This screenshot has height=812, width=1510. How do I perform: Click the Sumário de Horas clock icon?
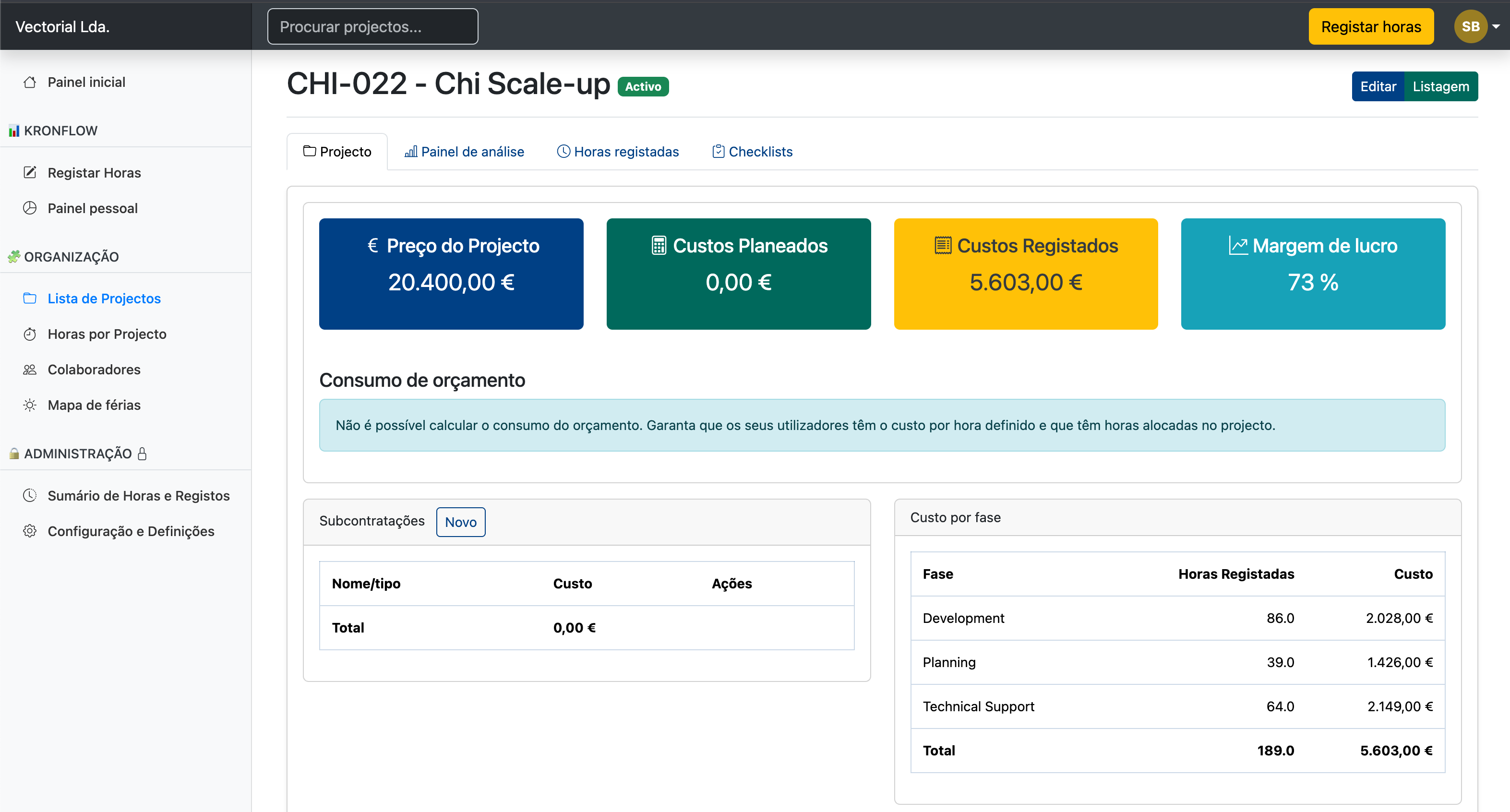click(31, 495)
